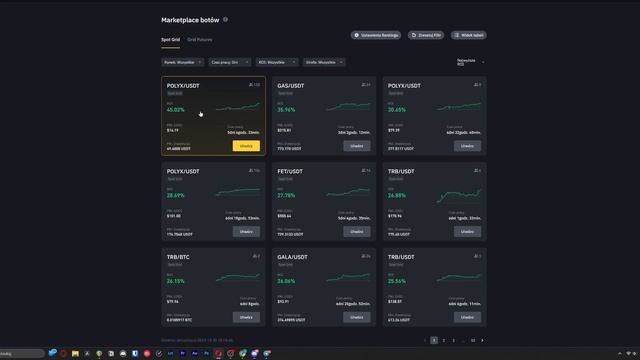Go to the next results page arrow
Viewport: 640px width, 360px height.
pos(482,340)
